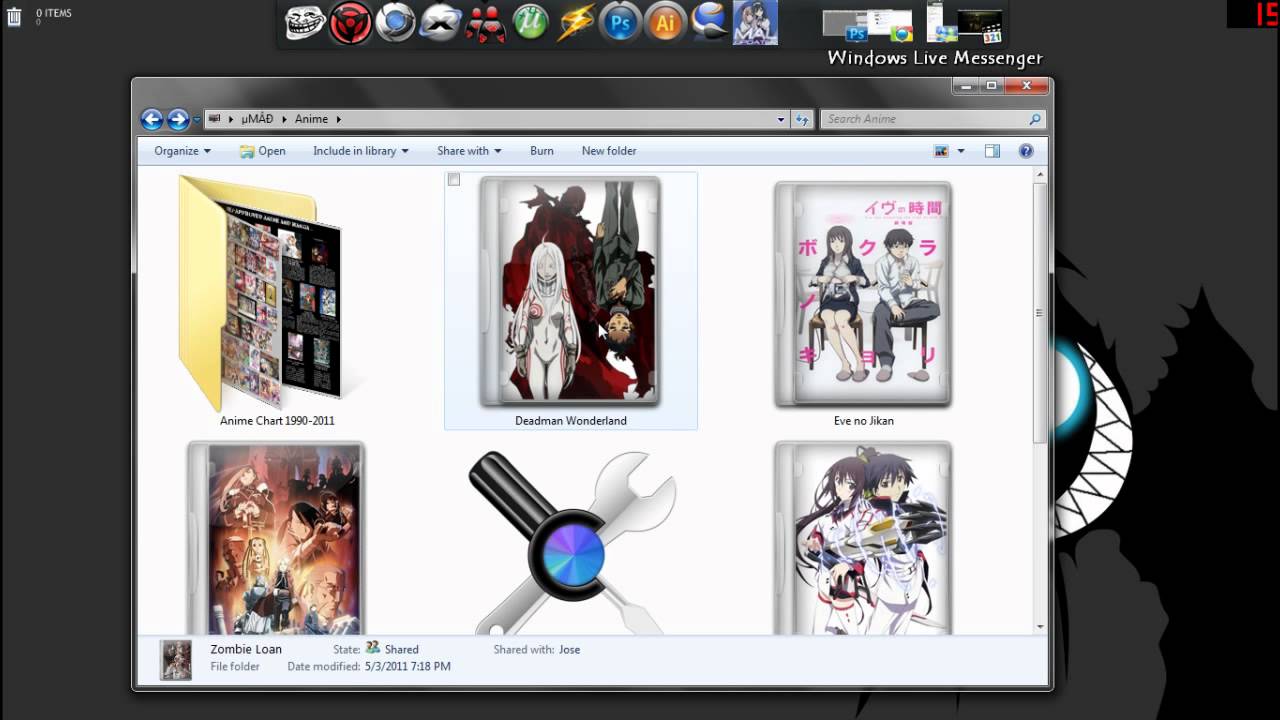Viewport: 1280px width, 720px height.
Task: Click the search magnifier icon
Action: tap(1035, 119)
